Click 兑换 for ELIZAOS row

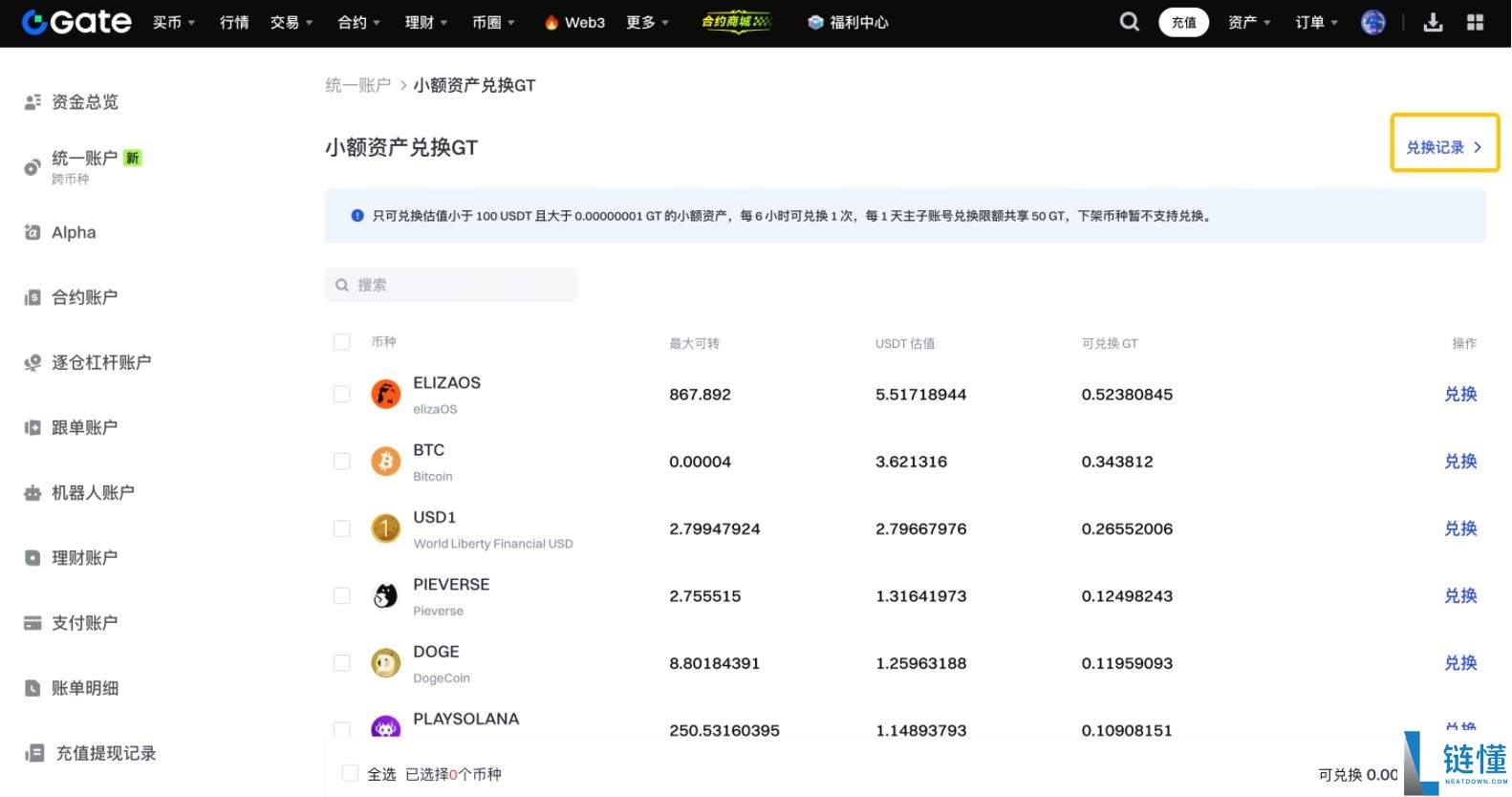pos(1460,394)
